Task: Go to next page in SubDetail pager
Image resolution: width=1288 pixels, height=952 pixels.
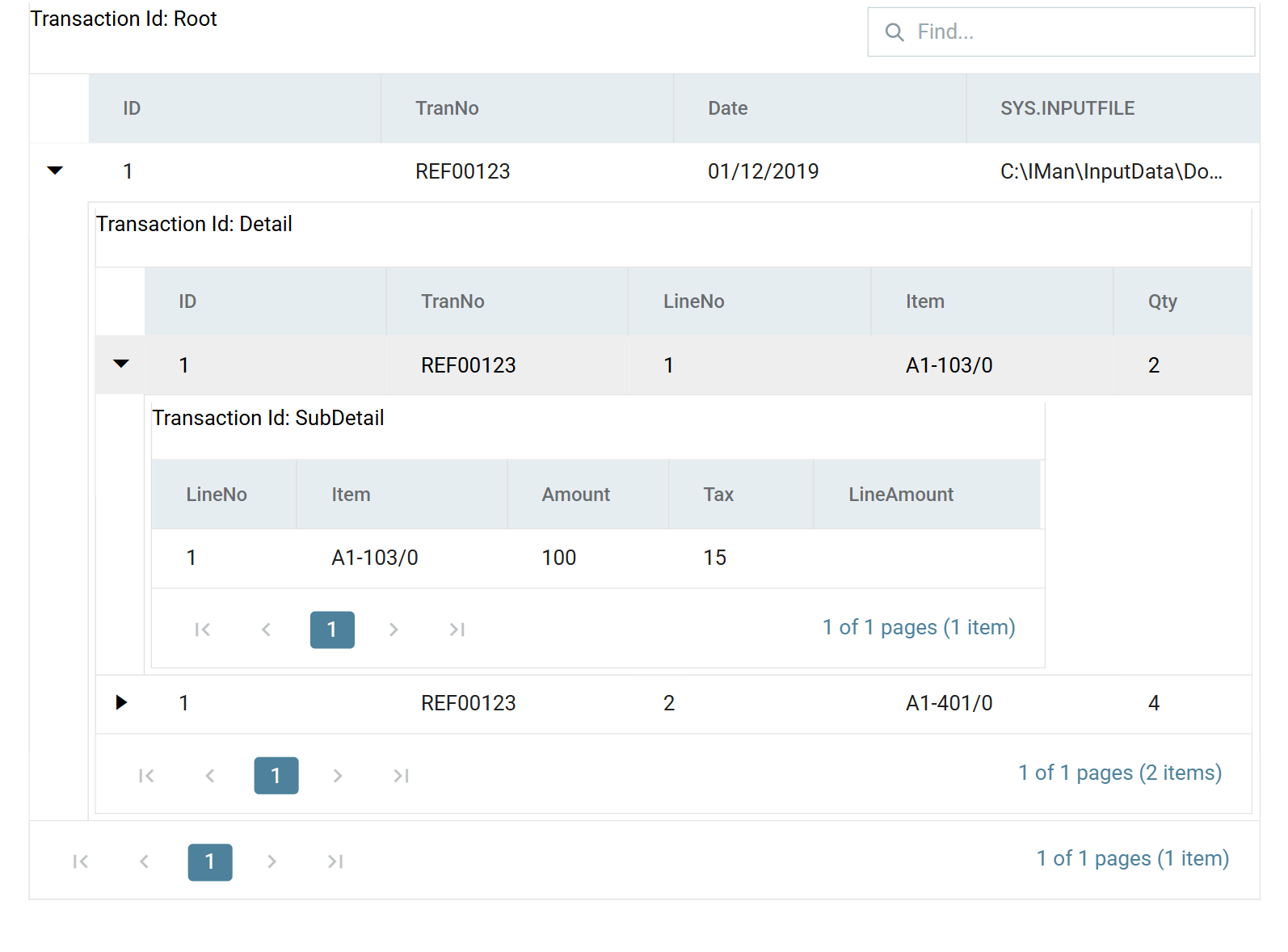Action: tap(394, 630)
